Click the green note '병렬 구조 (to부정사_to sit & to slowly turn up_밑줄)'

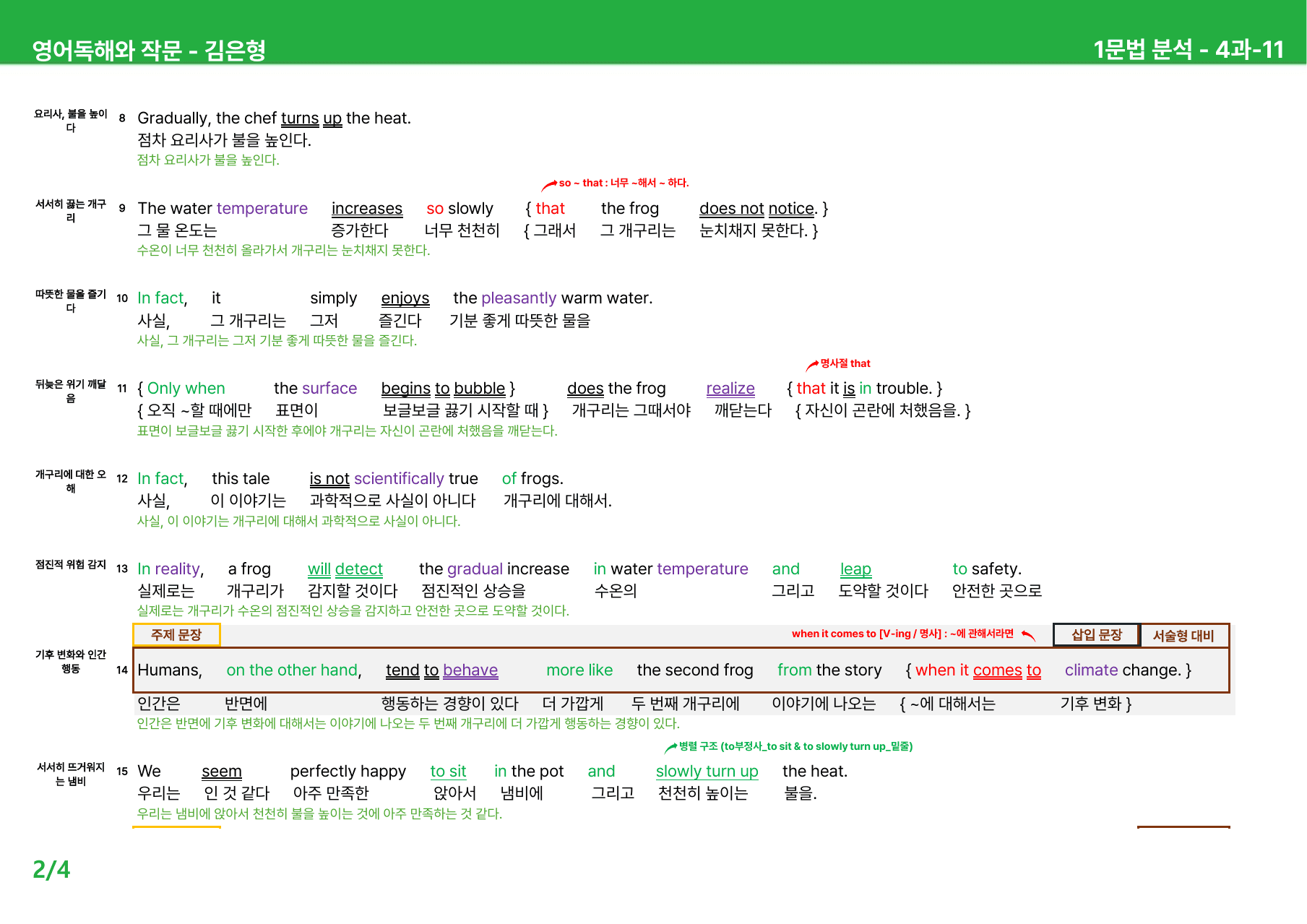click(795, 746)
